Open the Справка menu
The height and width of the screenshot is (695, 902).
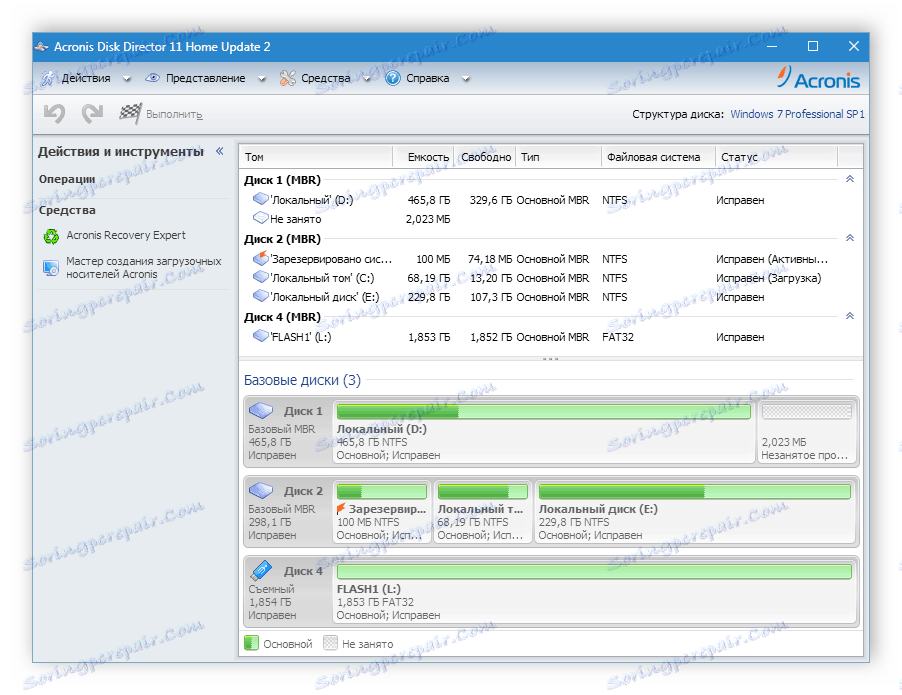pos(427,78)
